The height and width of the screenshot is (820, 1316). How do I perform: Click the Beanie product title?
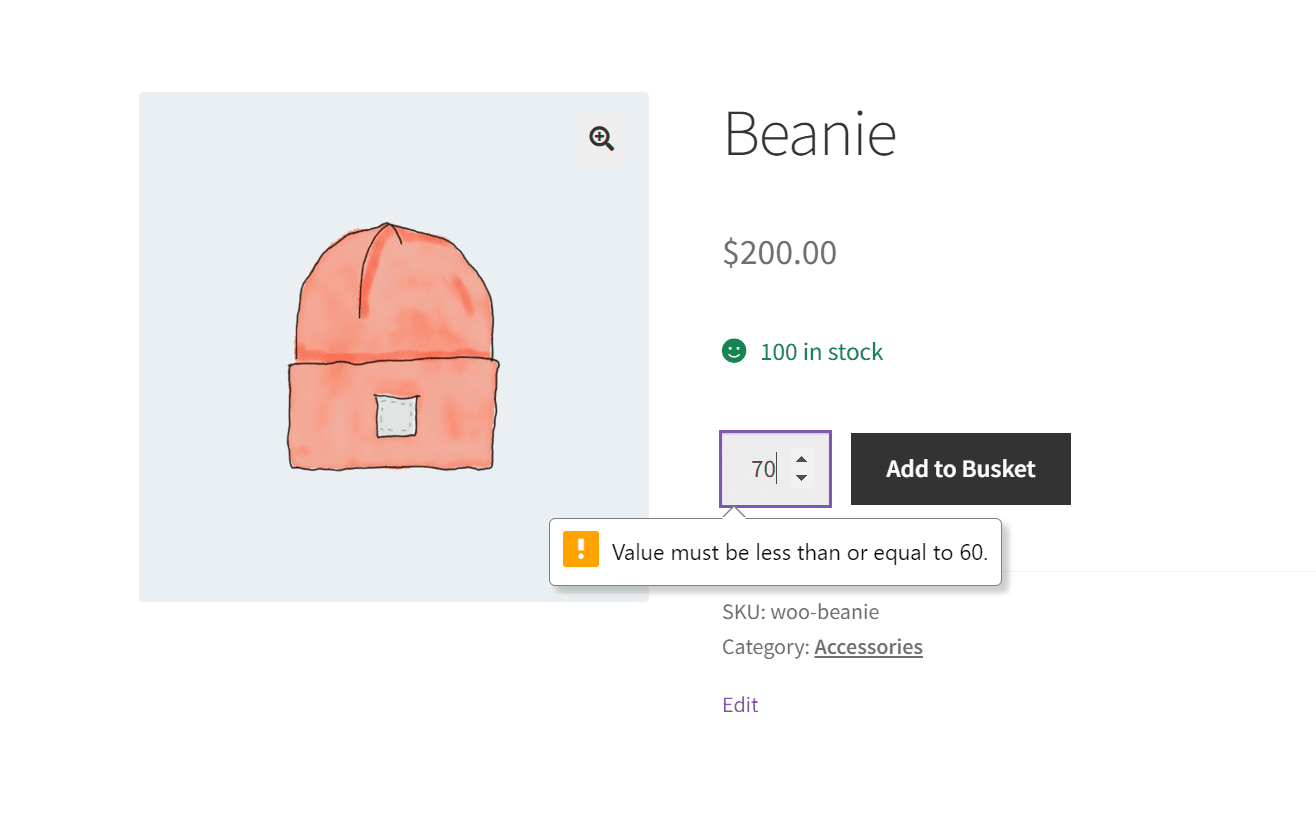[809, 133]
